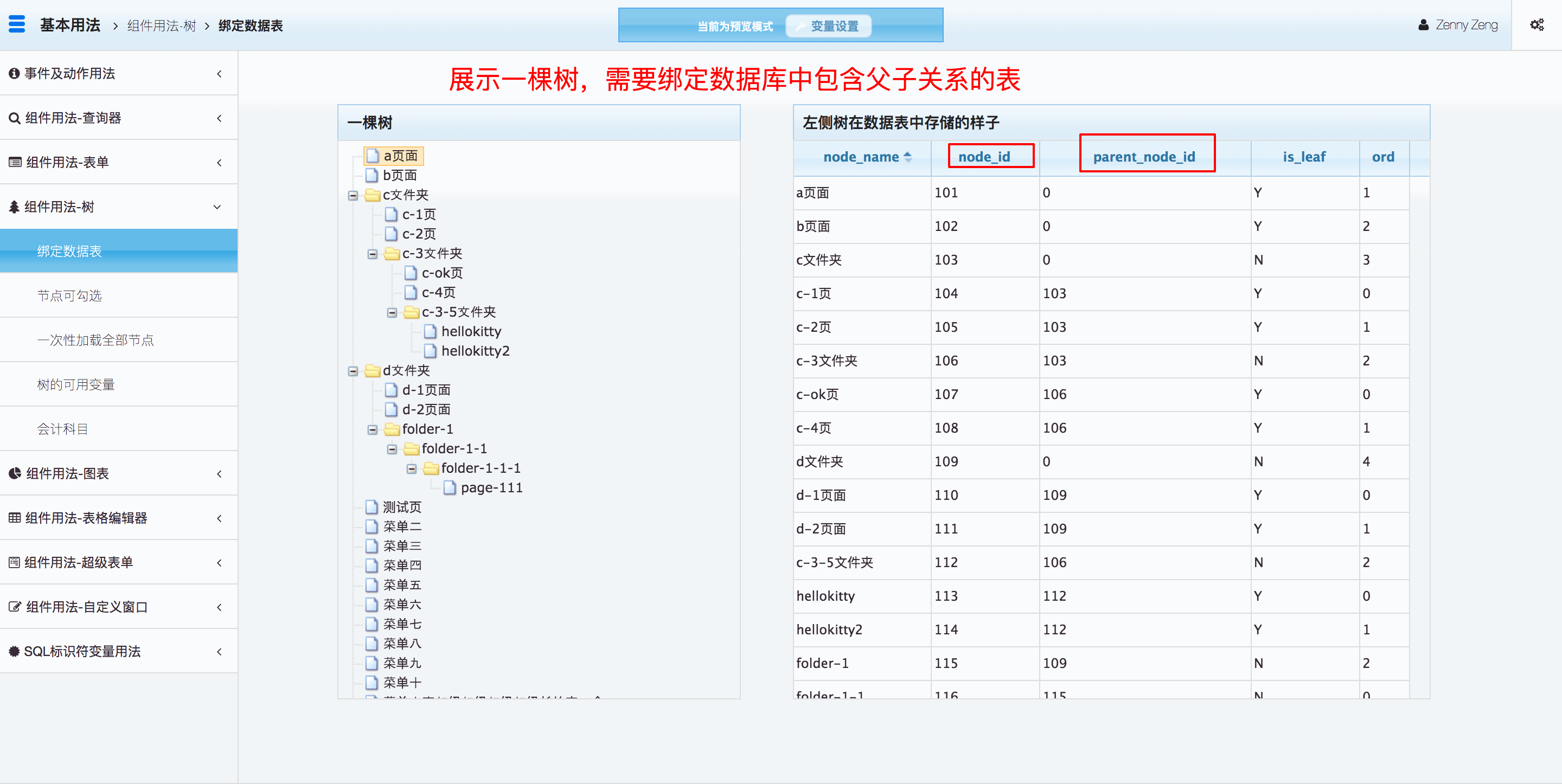Collapse the c-3-5文件夹 node
This screenshot has height=784, width=1562.
[392, 313]
